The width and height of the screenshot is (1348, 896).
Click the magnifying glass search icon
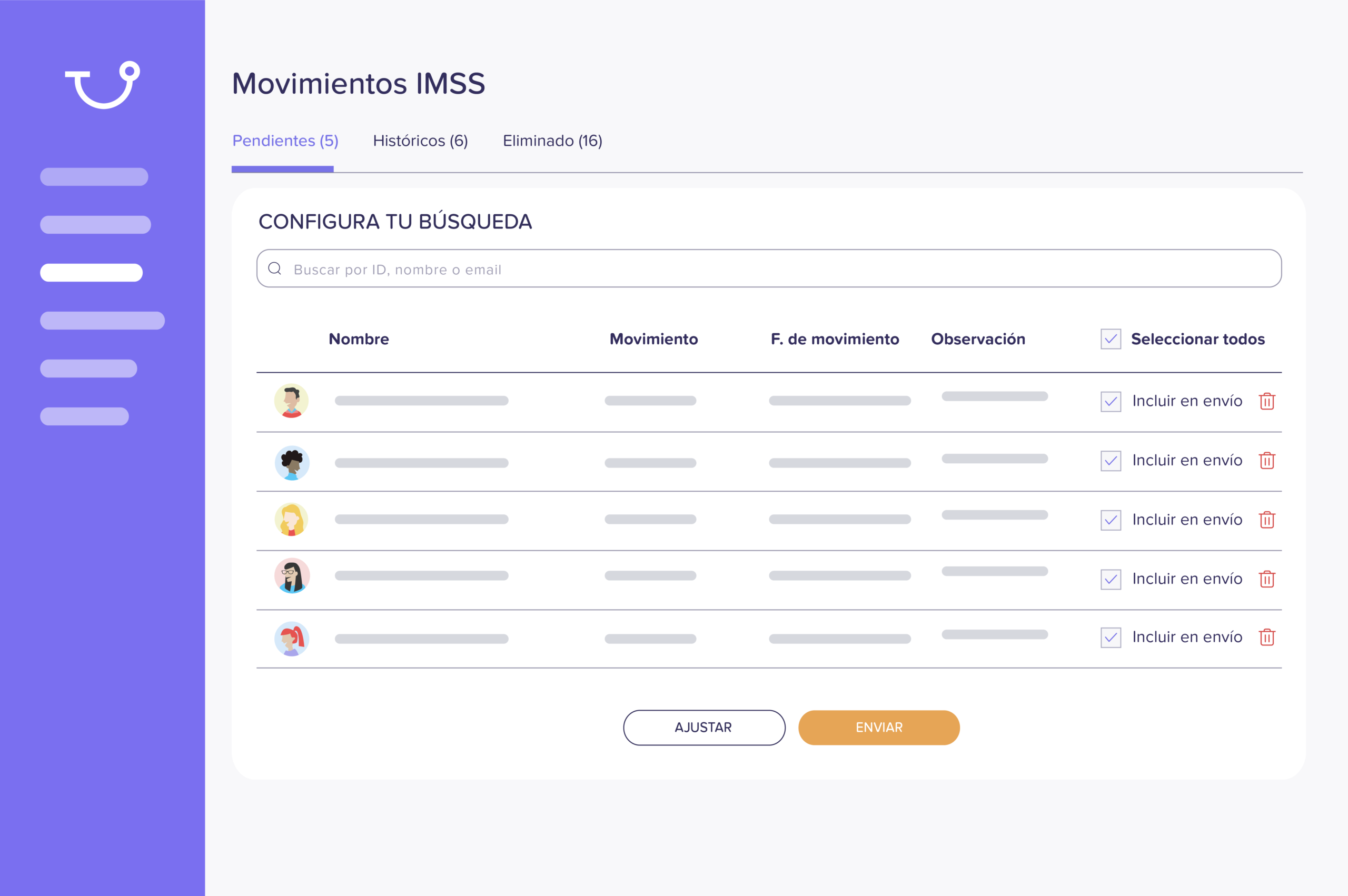tap(276, 268)
